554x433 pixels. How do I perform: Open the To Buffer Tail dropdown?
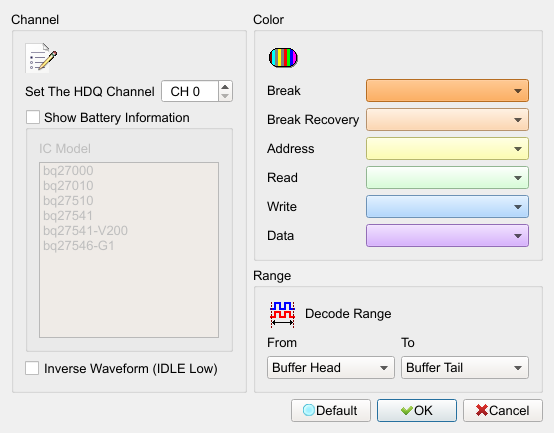click(x=465, y=368)
